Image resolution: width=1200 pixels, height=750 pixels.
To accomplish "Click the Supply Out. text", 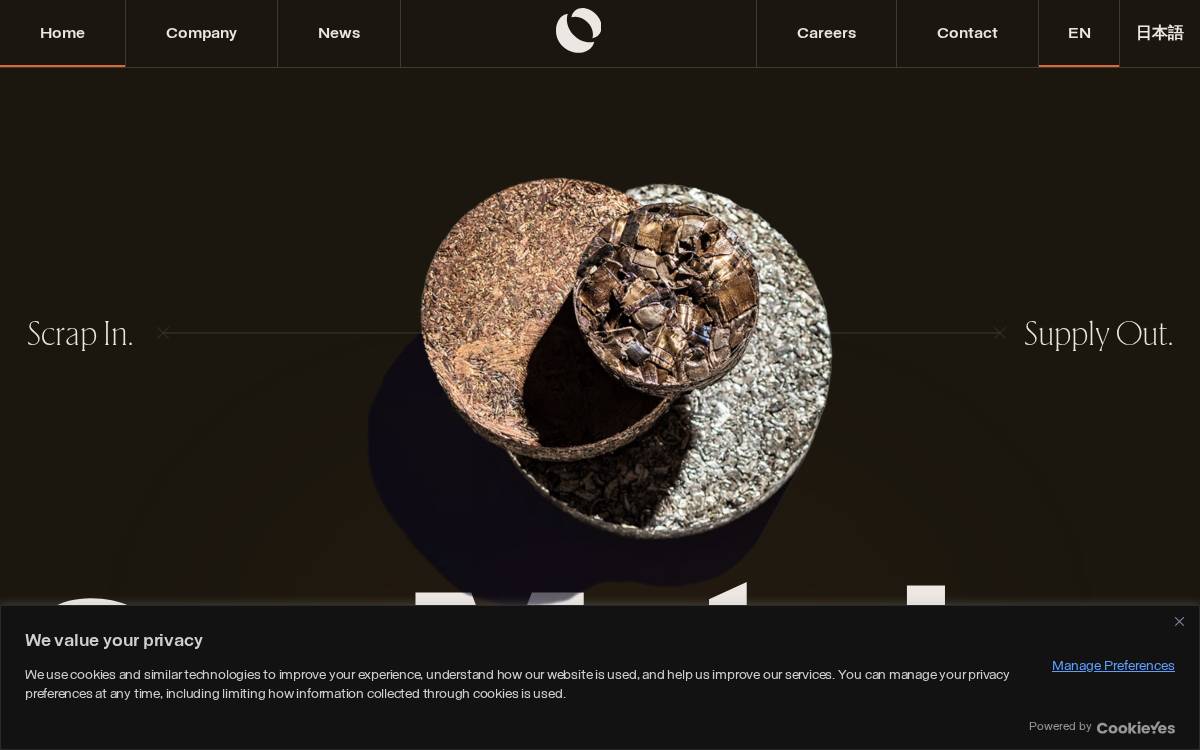I will pyautogui.click(x=1098, y=334).
